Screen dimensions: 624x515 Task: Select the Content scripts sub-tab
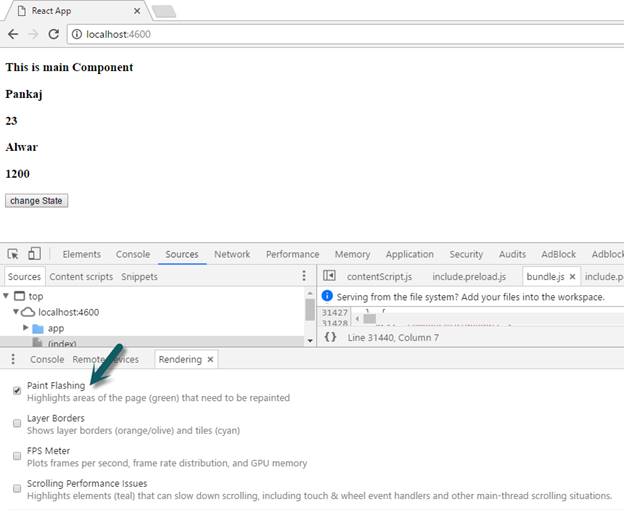tap(81, 277)
